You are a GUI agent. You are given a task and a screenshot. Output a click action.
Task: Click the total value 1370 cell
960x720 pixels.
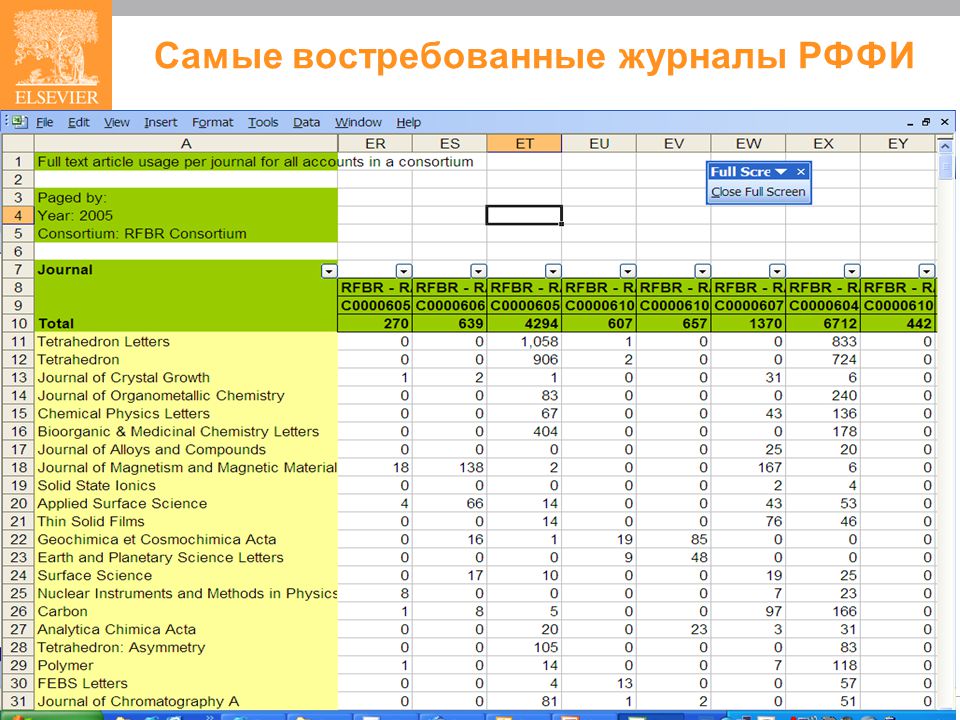pos(749,323)
